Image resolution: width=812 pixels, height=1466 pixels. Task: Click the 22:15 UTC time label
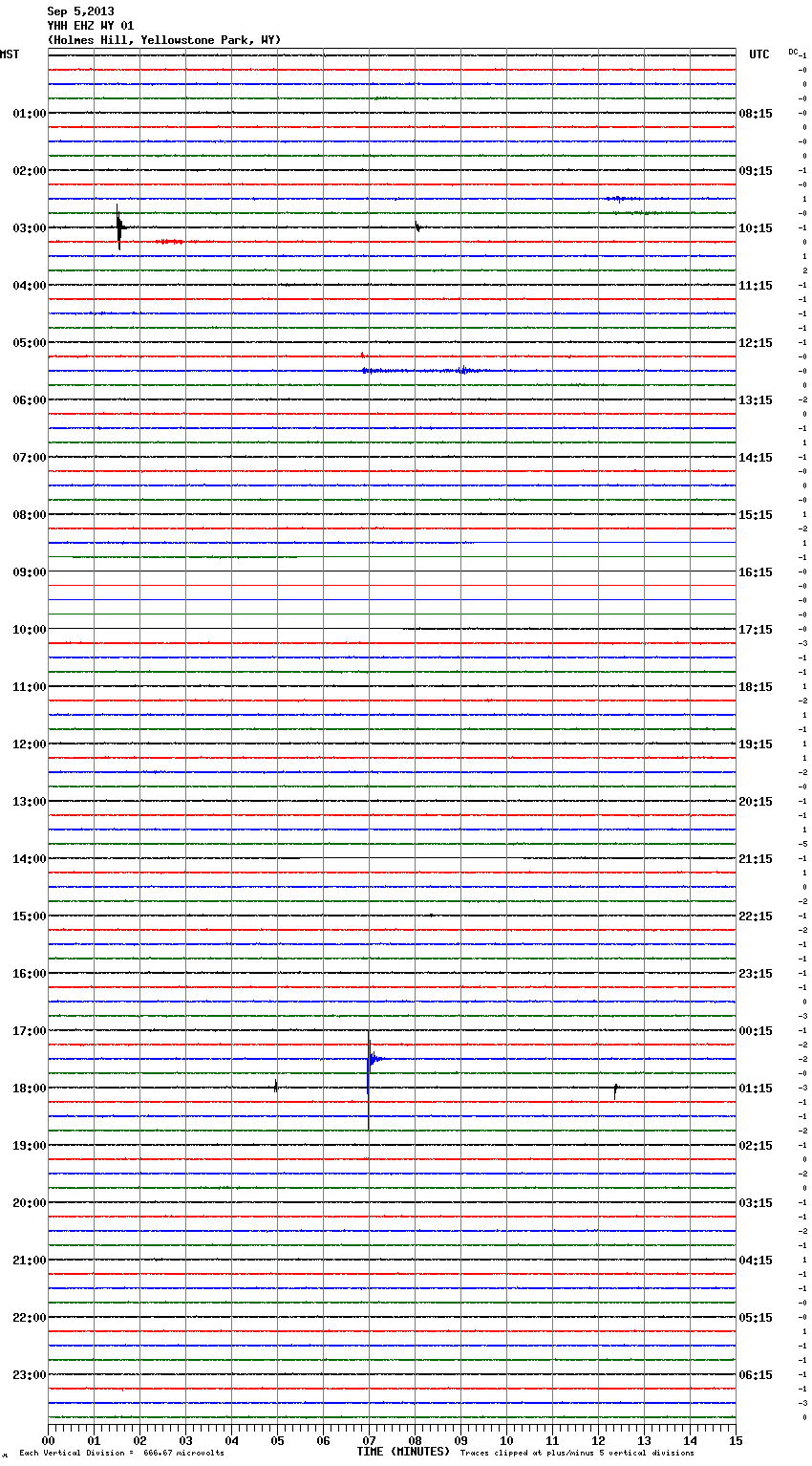coord(756,916)
